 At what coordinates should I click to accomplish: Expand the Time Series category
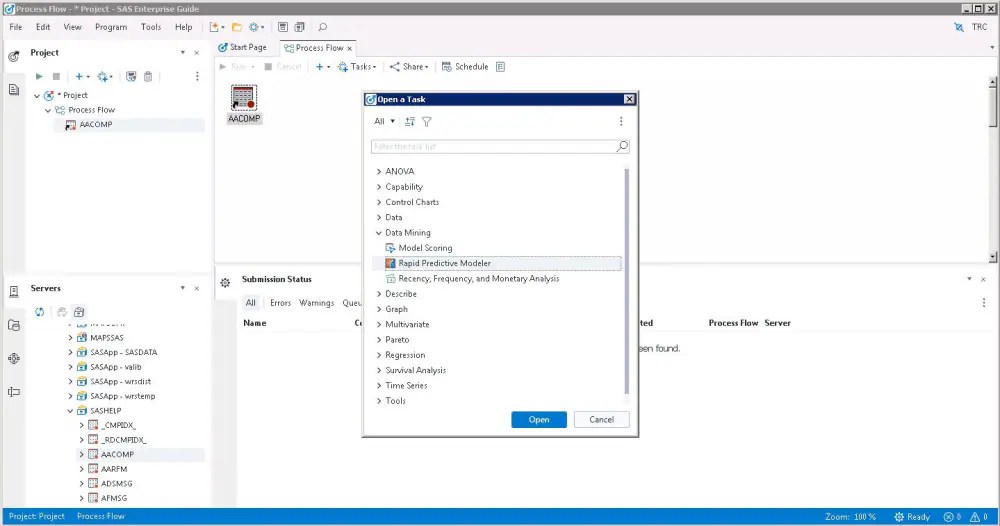(x=379, y=386)
